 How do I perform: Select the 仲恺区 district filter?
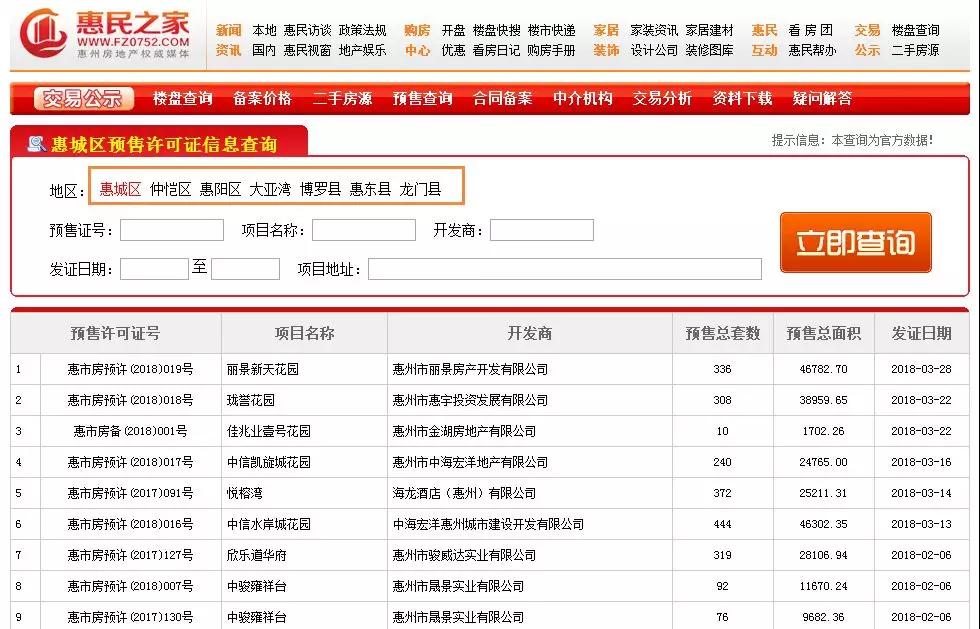[171, 189]
